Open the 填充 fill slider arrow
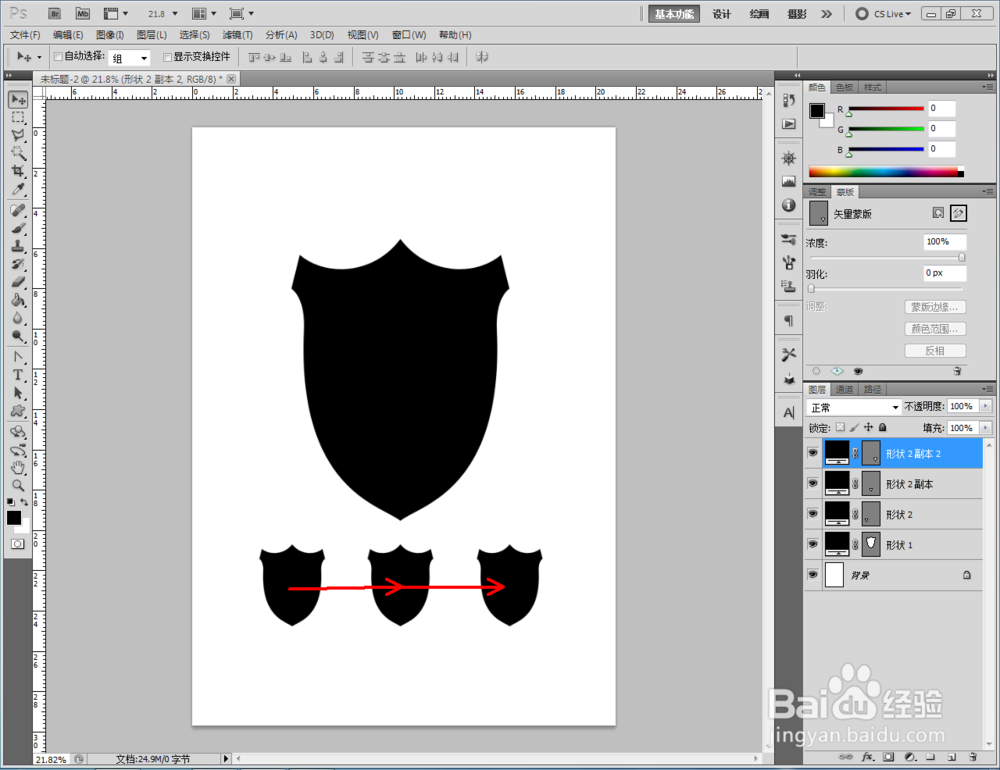 [986, 427]
